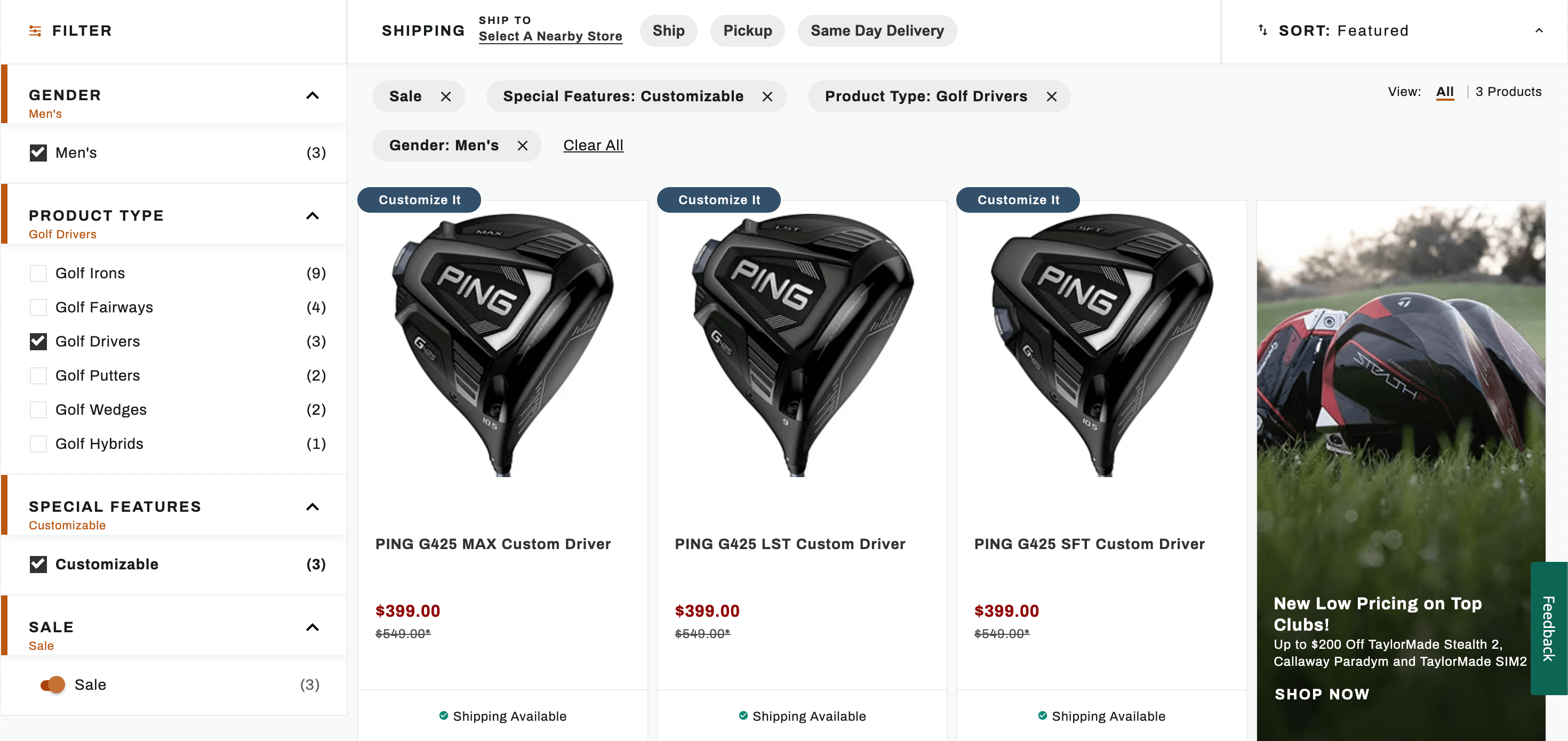Remove the Sale filter chip
The image size is (1568, 741).
[x=445, y=96]
